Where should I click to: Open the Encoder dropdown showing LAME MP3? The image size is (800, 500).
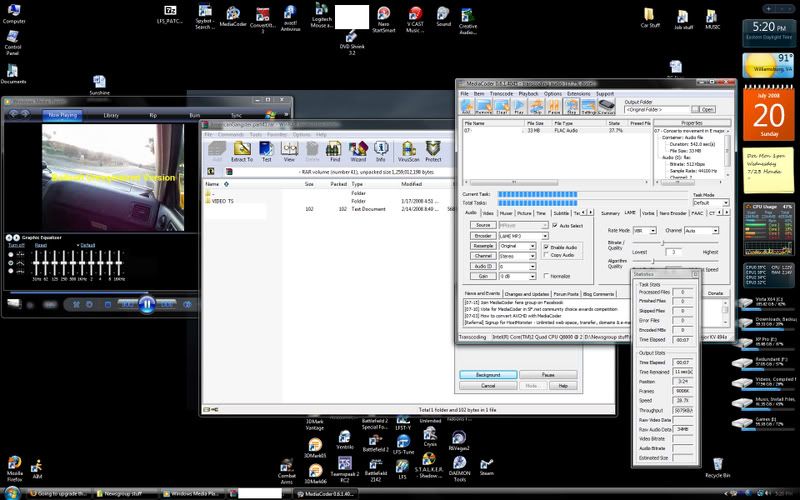click(x=523, y=236)
